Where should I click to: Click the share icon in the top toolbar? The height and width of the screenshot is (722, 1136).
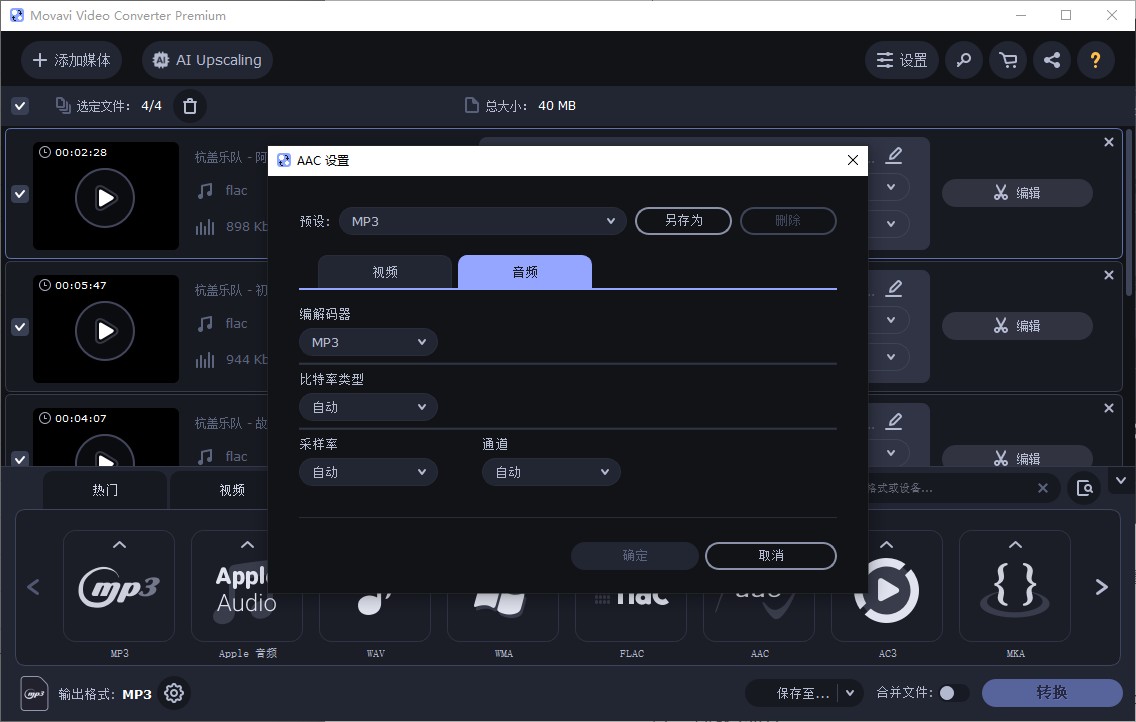(1051, 60)
